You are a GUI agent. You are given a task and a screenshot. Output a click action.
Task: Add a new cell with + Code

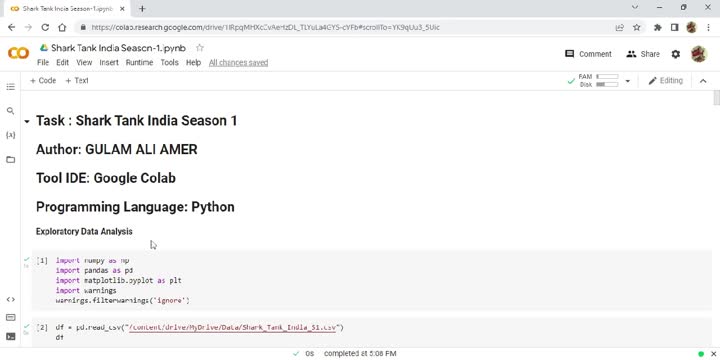pos(43,80)
